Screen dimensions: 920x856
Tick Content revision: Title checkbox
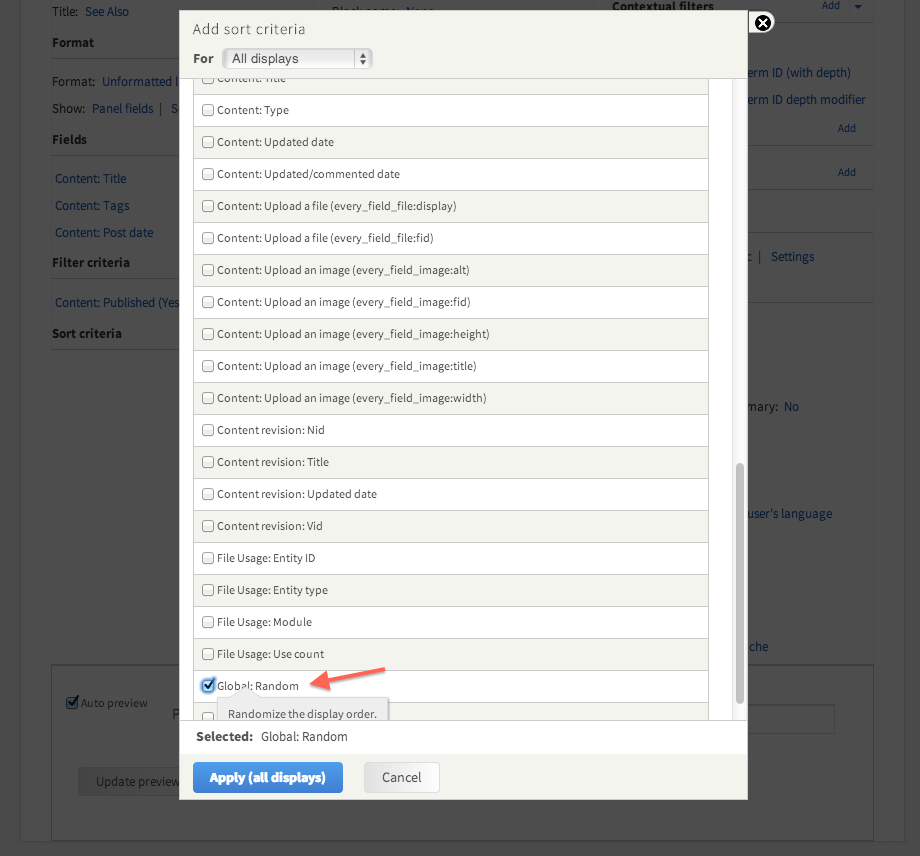(208, 462)
